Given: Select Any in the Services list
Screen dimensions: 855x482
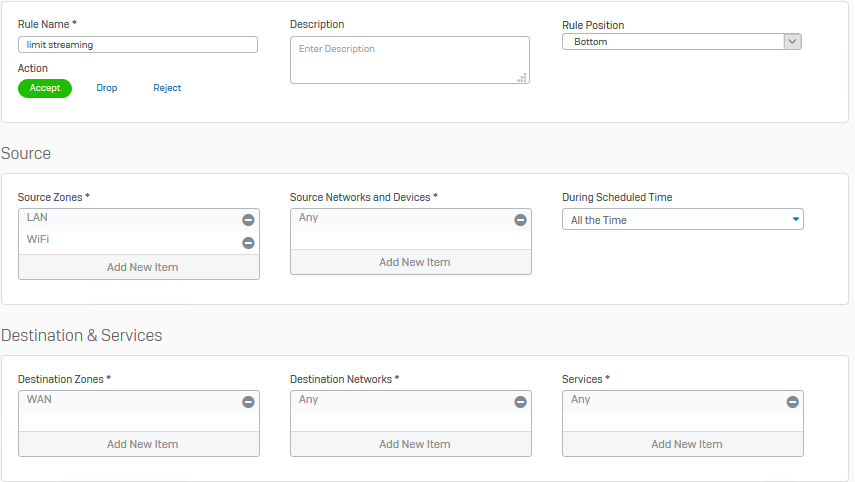Looking at the screenshot, I should [683, 402].
